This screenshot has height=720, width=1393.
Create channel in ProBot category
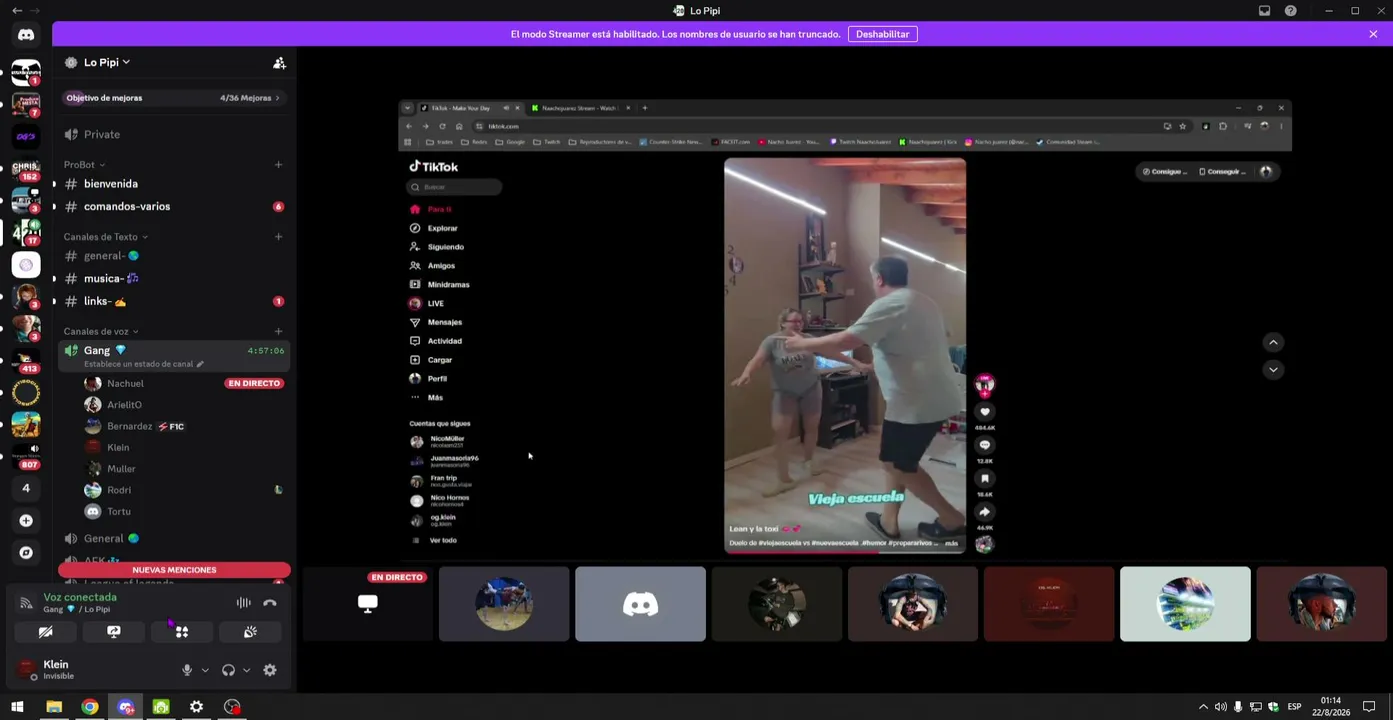[278, 165]
